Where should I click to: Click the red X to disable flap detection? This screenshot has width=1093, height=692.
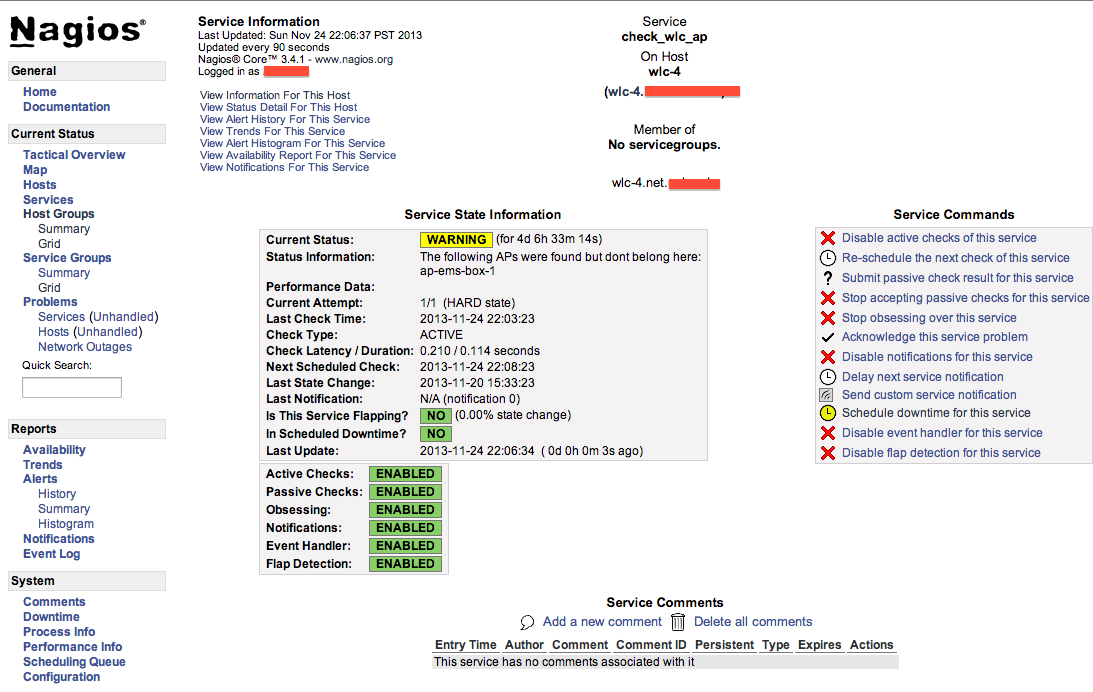pos(826,452)
